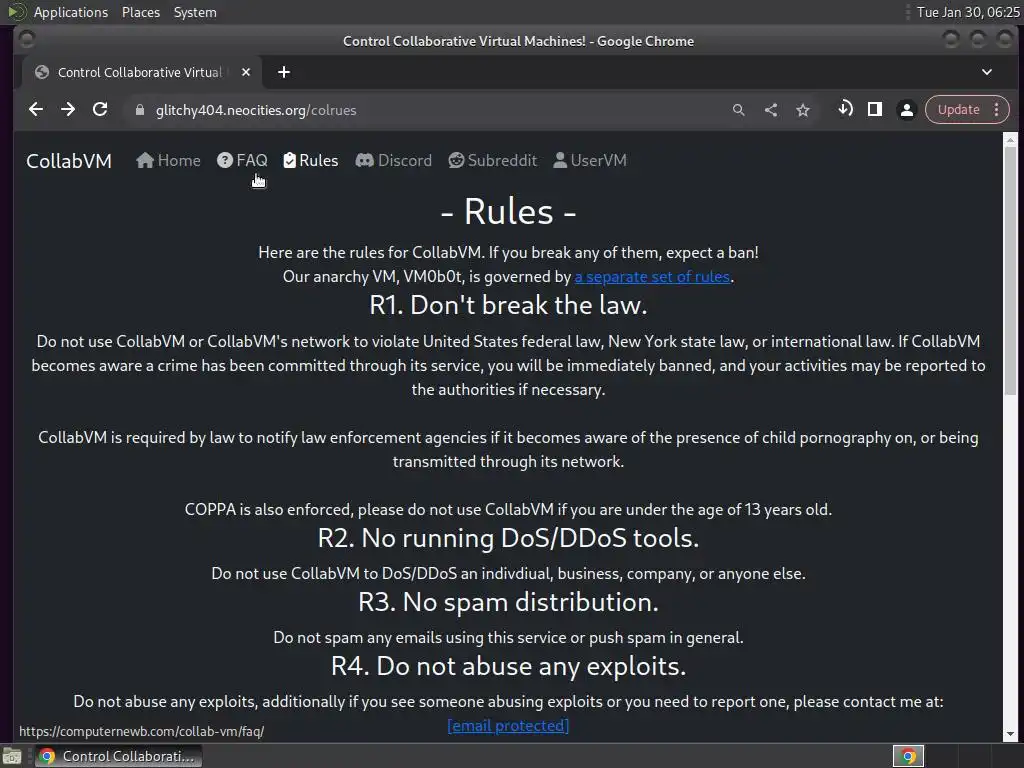Click the [email protected] contact link
Image resolution: width=1024 pixels, height=768 pixels.
click(508, 726)
